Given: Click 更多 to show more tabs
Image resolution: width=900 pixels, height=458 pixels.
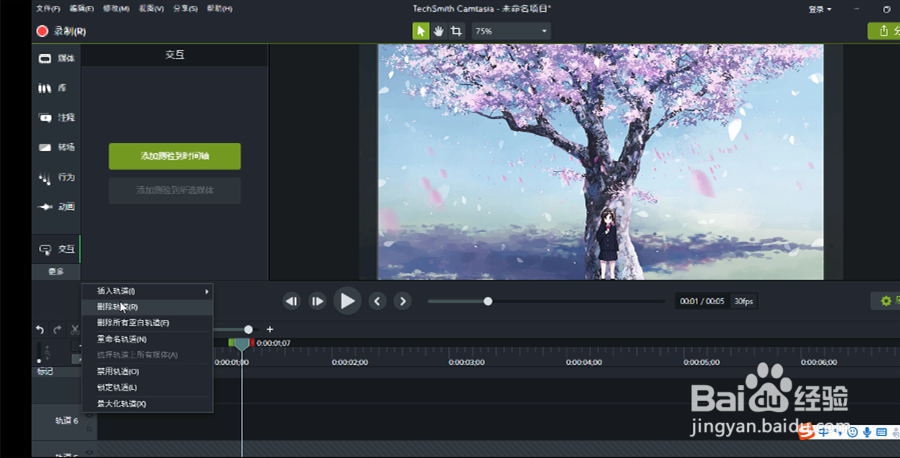Looking at the screenshot, I should point(56,271).
